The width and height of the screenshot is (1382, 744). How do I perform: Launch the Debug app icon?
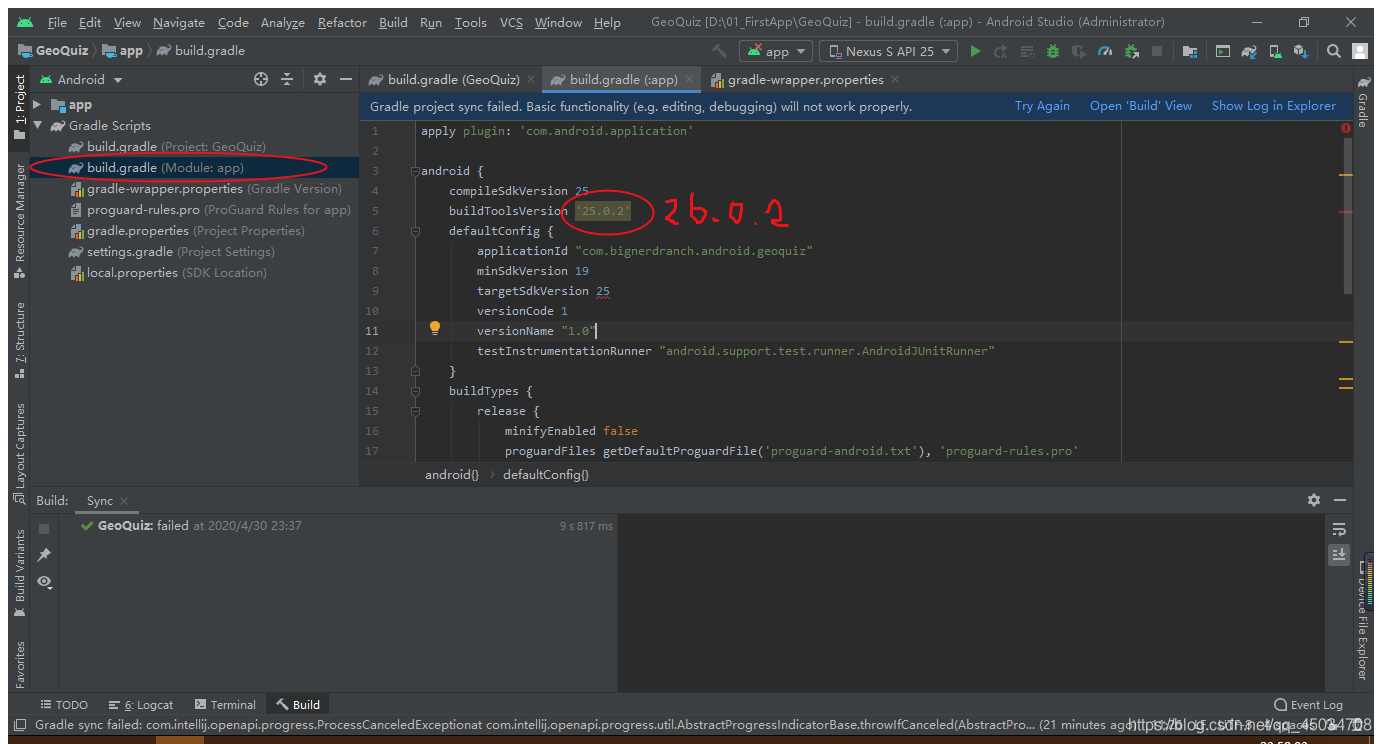[x=1054, y=50]
